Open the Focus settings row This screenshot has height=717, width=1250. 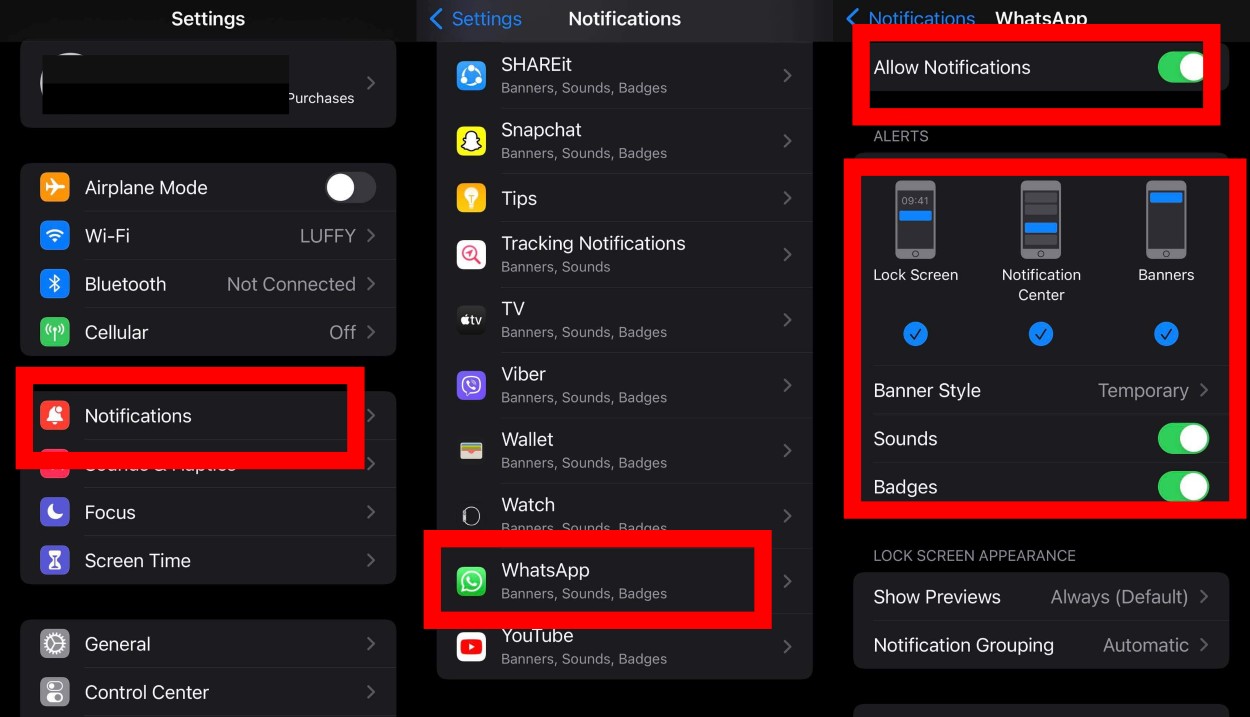pos(208,512)
